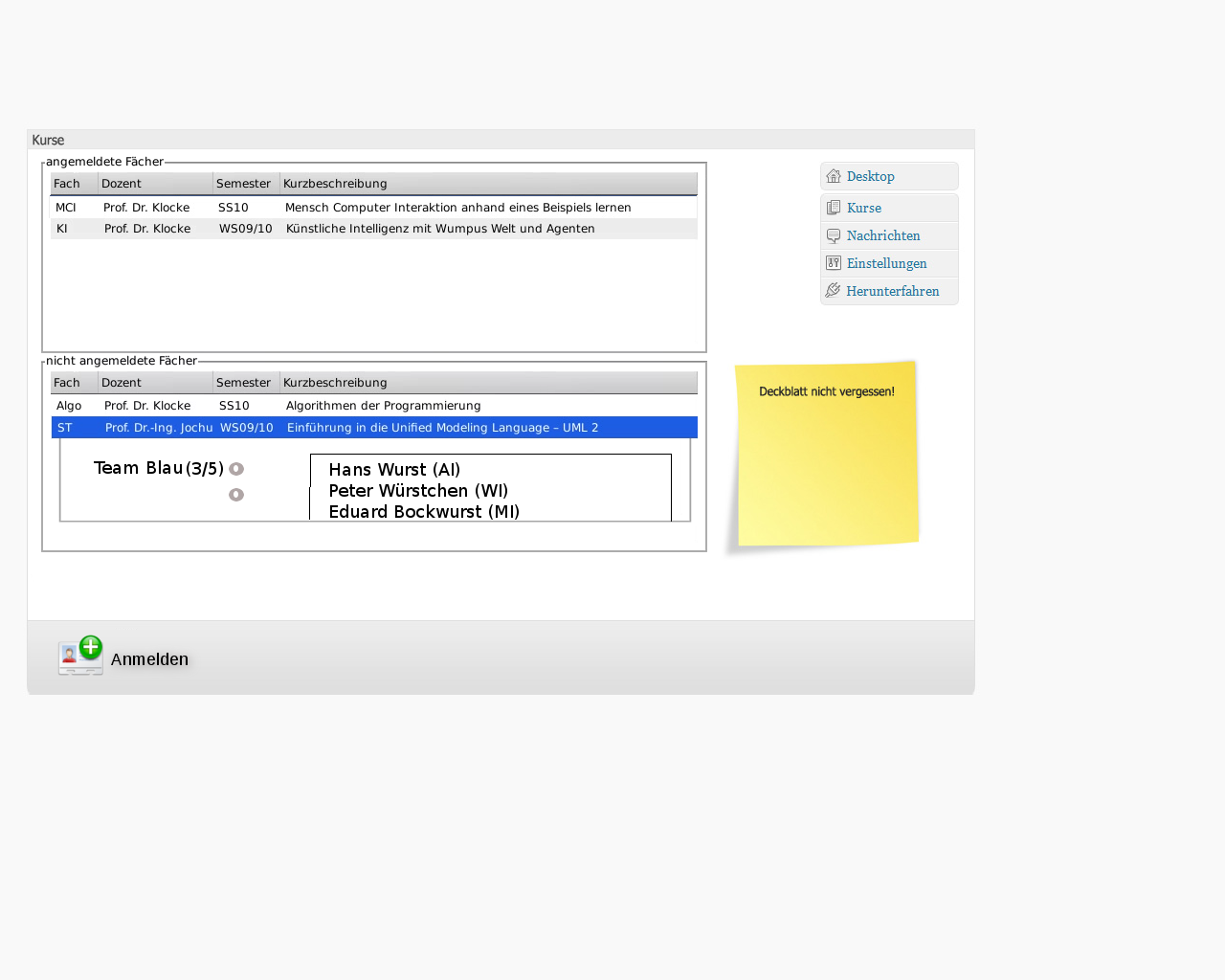Select the Algo course in unregistered list
Screen dimensions: 1225x980
[373, 406]
